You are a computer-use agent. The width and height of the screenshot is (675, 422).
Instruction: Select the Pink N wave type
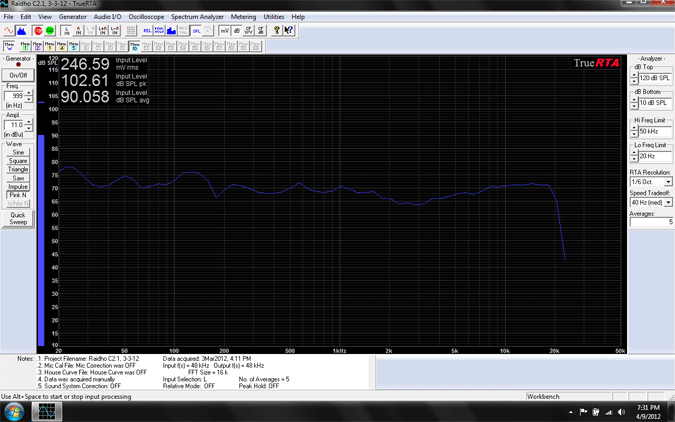18,195
